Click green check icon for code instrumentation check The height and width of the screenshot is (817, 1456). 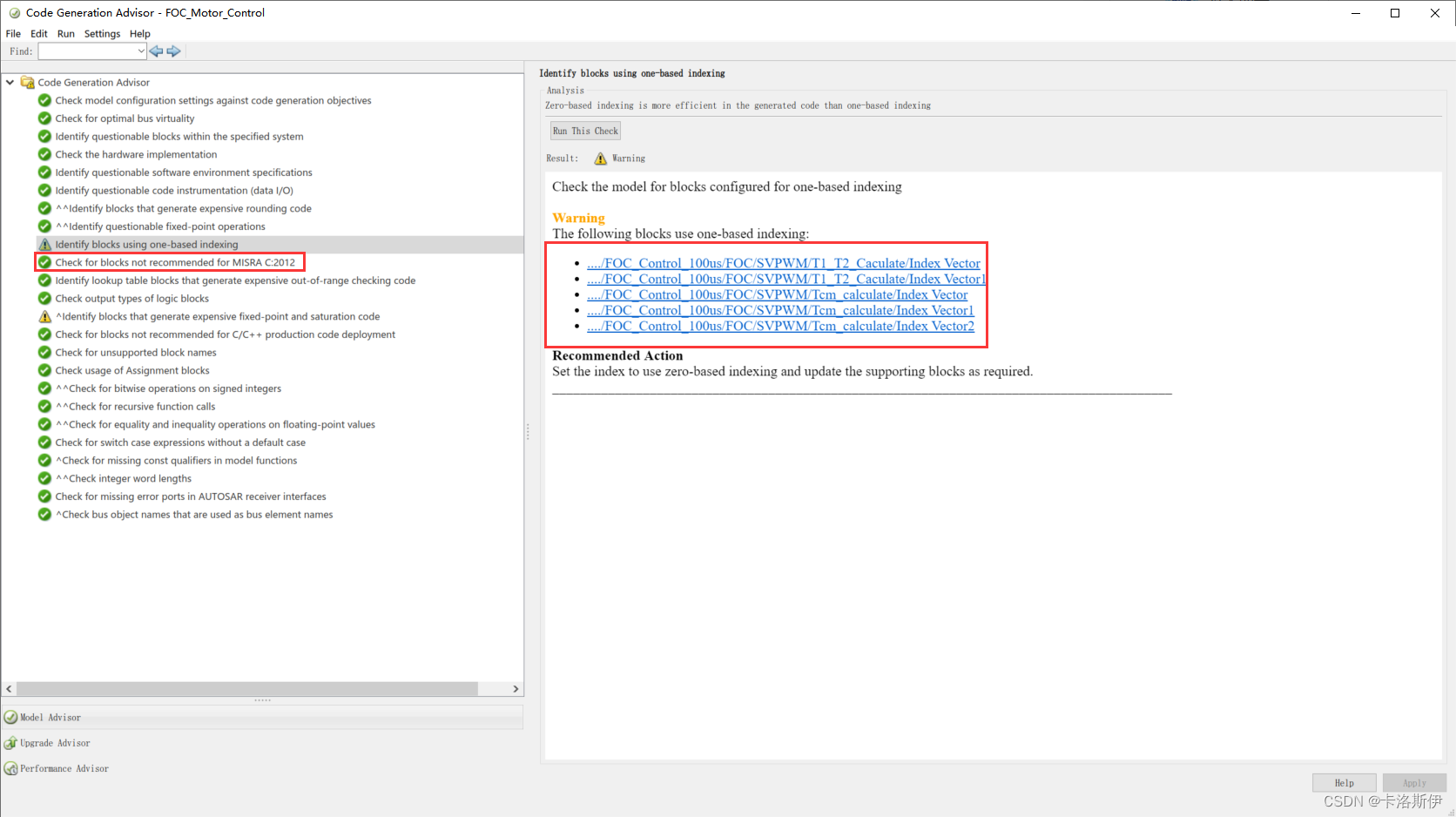pos(45,191)
